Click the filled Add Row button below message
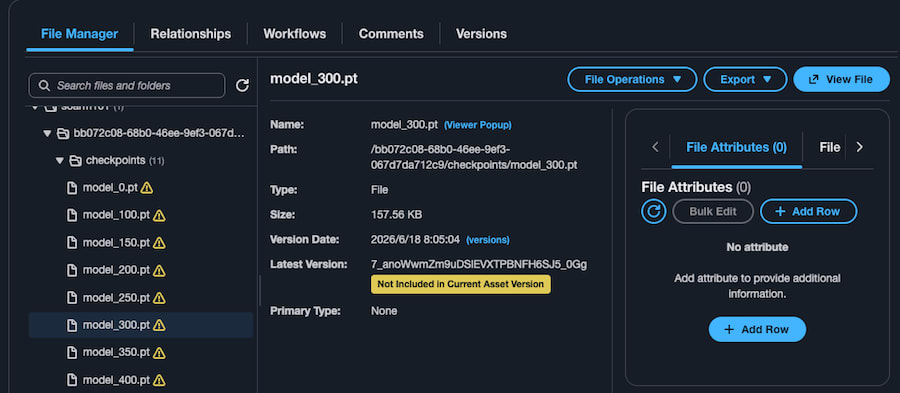 [757, 329]
